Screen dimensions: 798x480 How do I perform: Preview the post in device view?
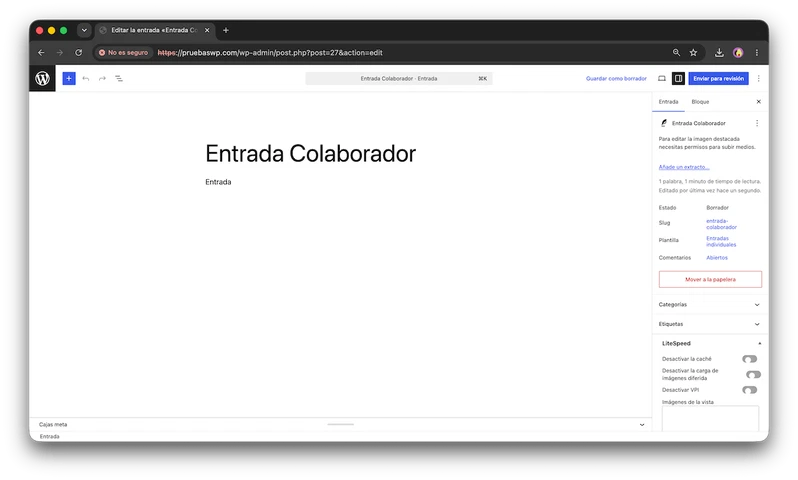tap(662, 78)
